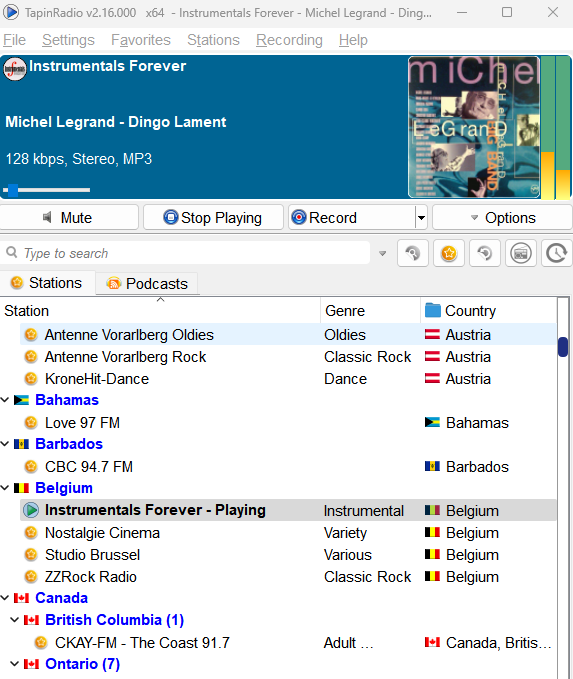Viewport: 573px width, 679px height.
Task: Mute the audio playback
Action: pyautogui.click(x=68, y=217)
